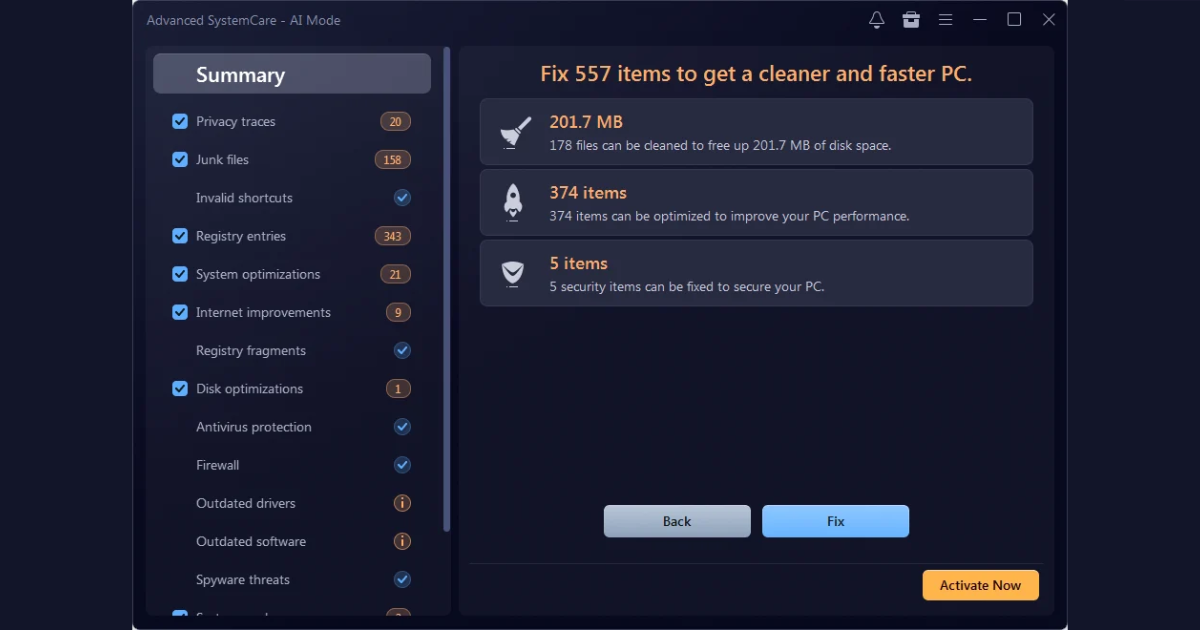Click the rocket optimization icon

coord(513,202)
